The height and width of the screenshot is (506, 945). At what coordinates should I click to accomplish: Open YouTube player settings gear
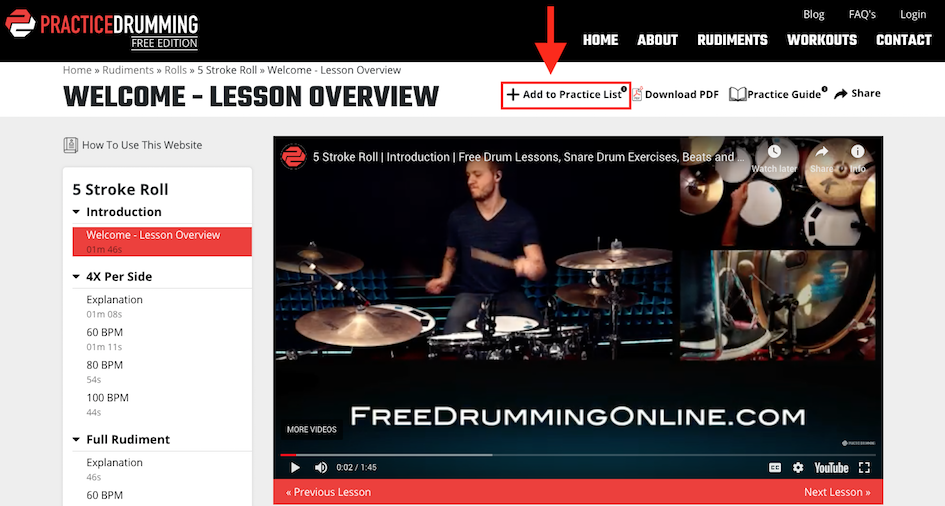798,467
